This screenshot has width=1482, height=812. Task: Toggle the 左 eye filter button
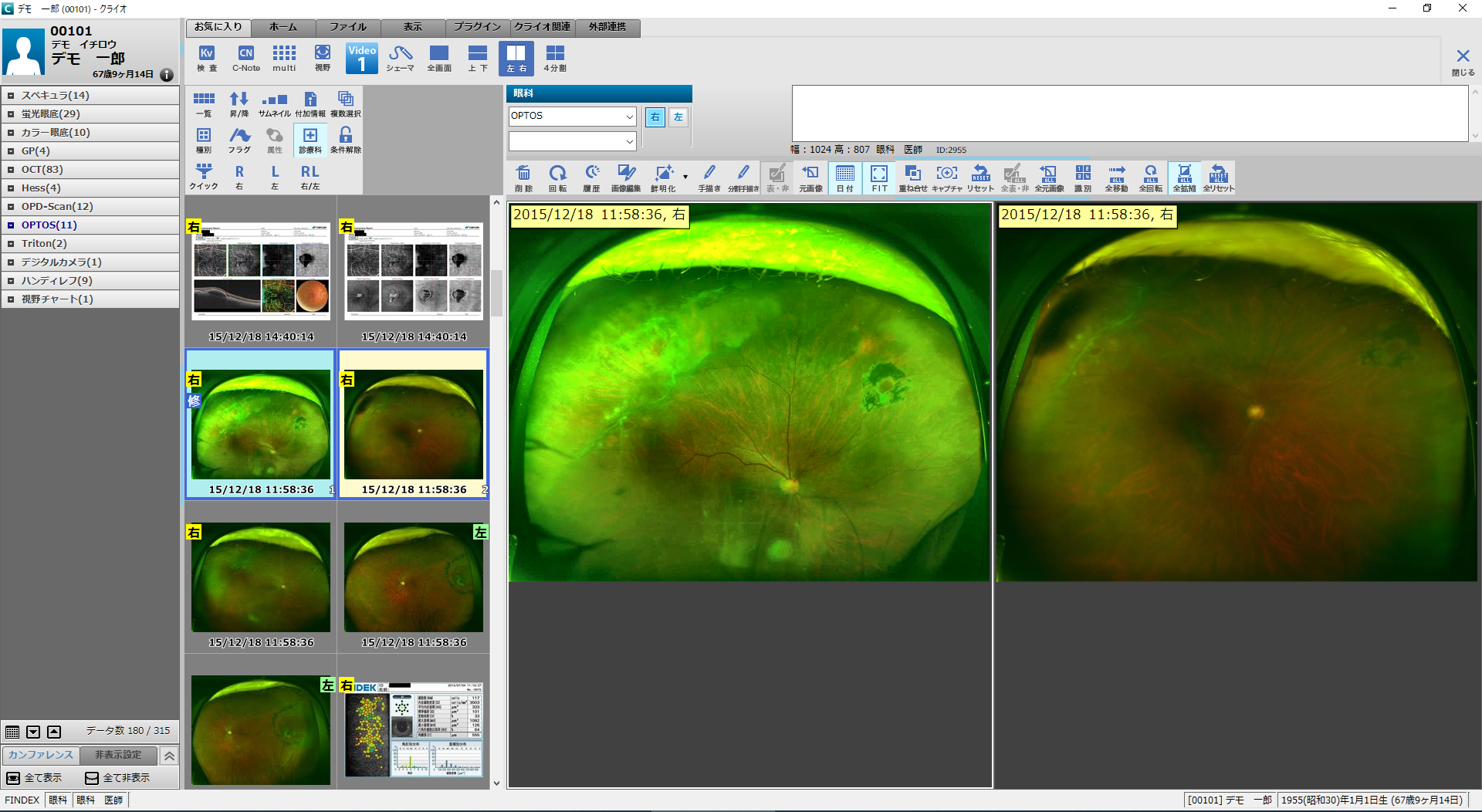point(678,117)
